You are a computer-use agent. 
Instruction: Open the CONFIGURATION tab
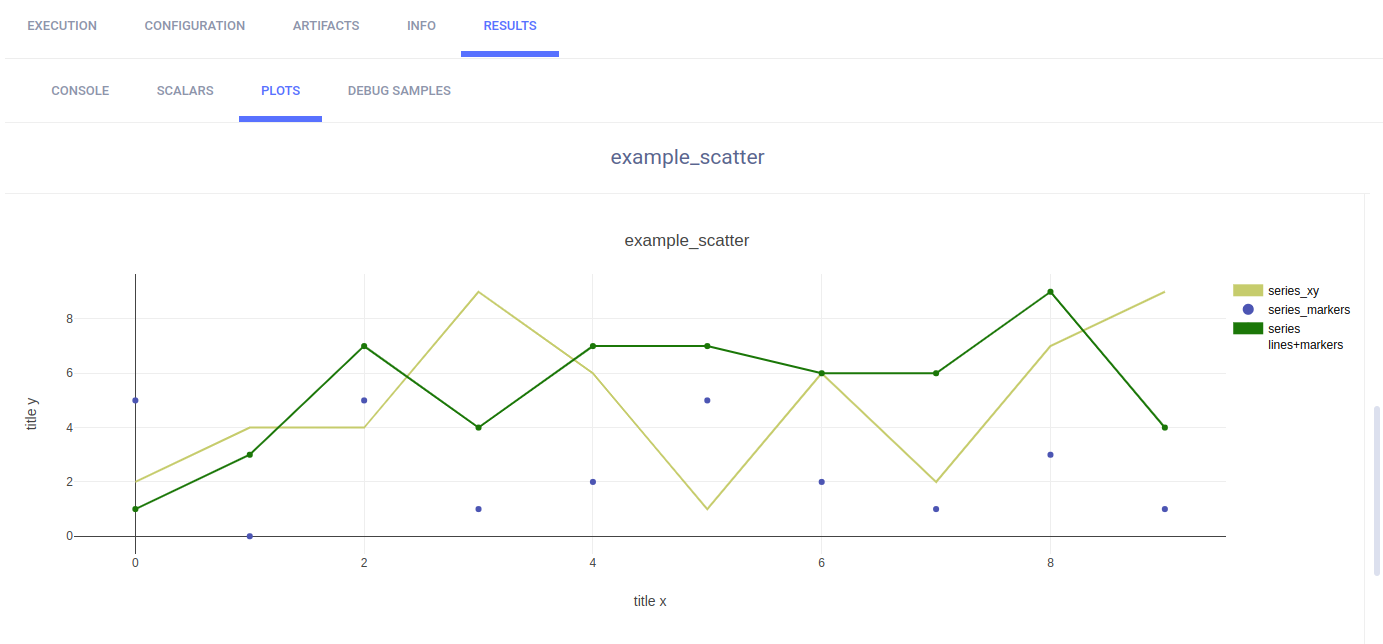(x=195, y=26)
